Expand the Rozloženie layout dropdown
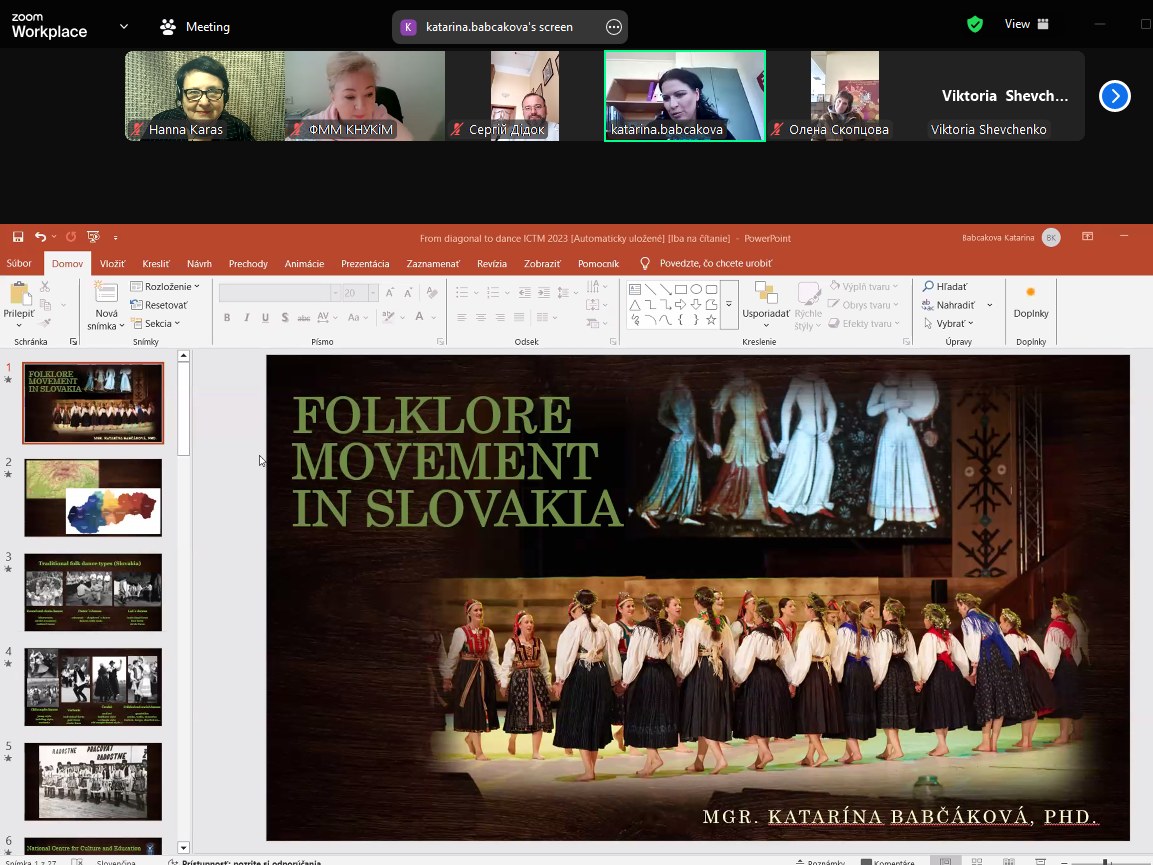The image size is (1153, 865). (x=165, y=286)
